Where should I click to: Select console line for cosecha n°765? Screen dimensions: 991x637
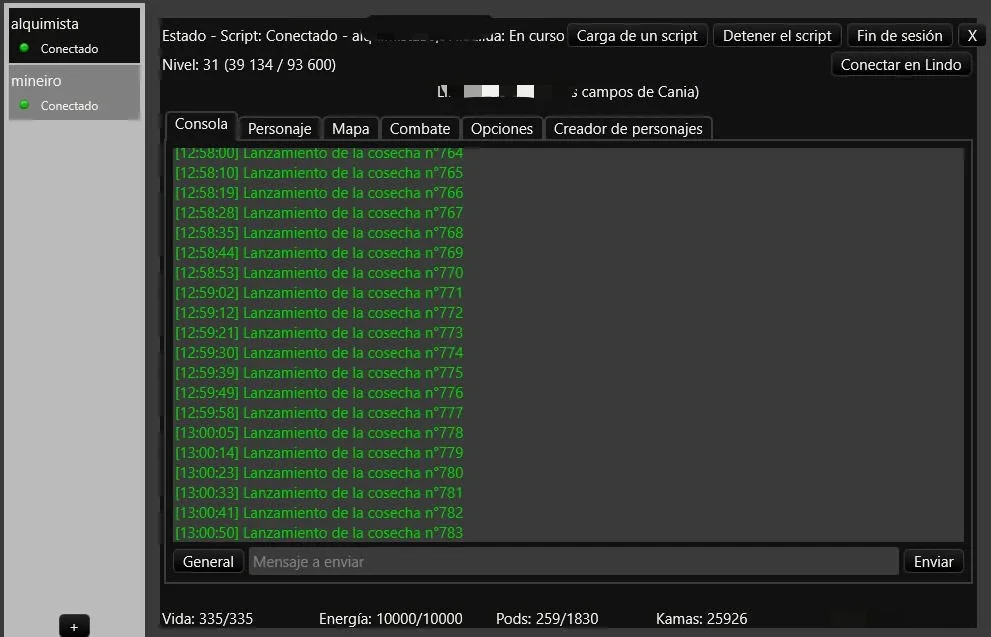(x=319, y=173)
